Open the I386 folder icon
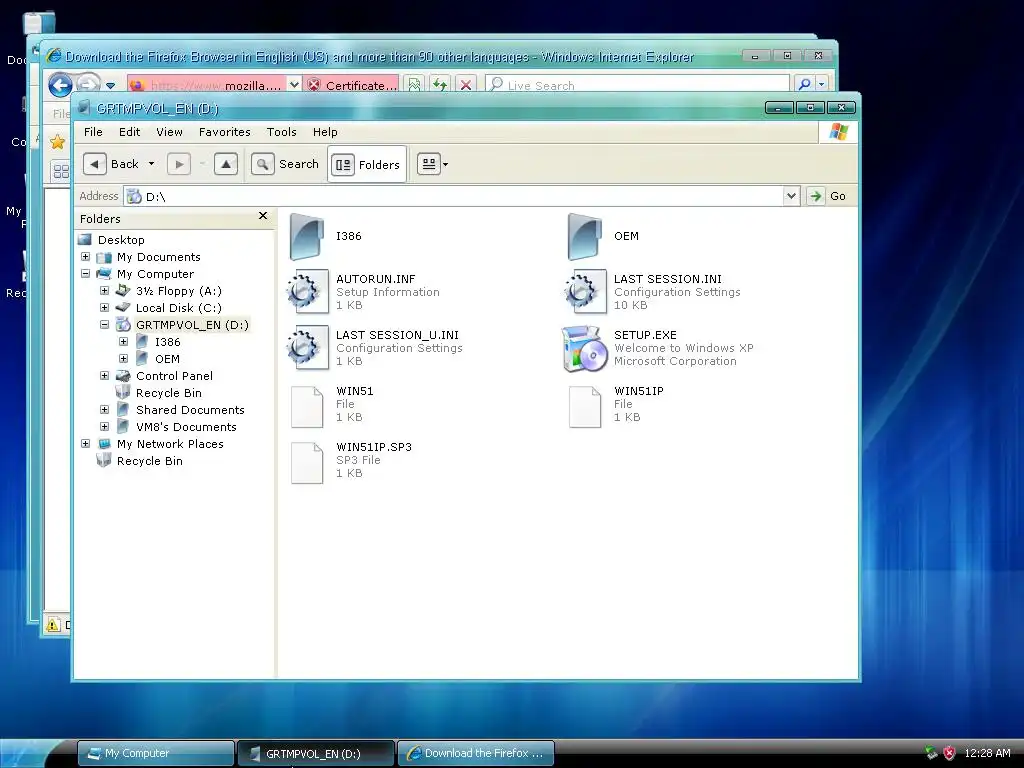 click(x=306, y=236)
